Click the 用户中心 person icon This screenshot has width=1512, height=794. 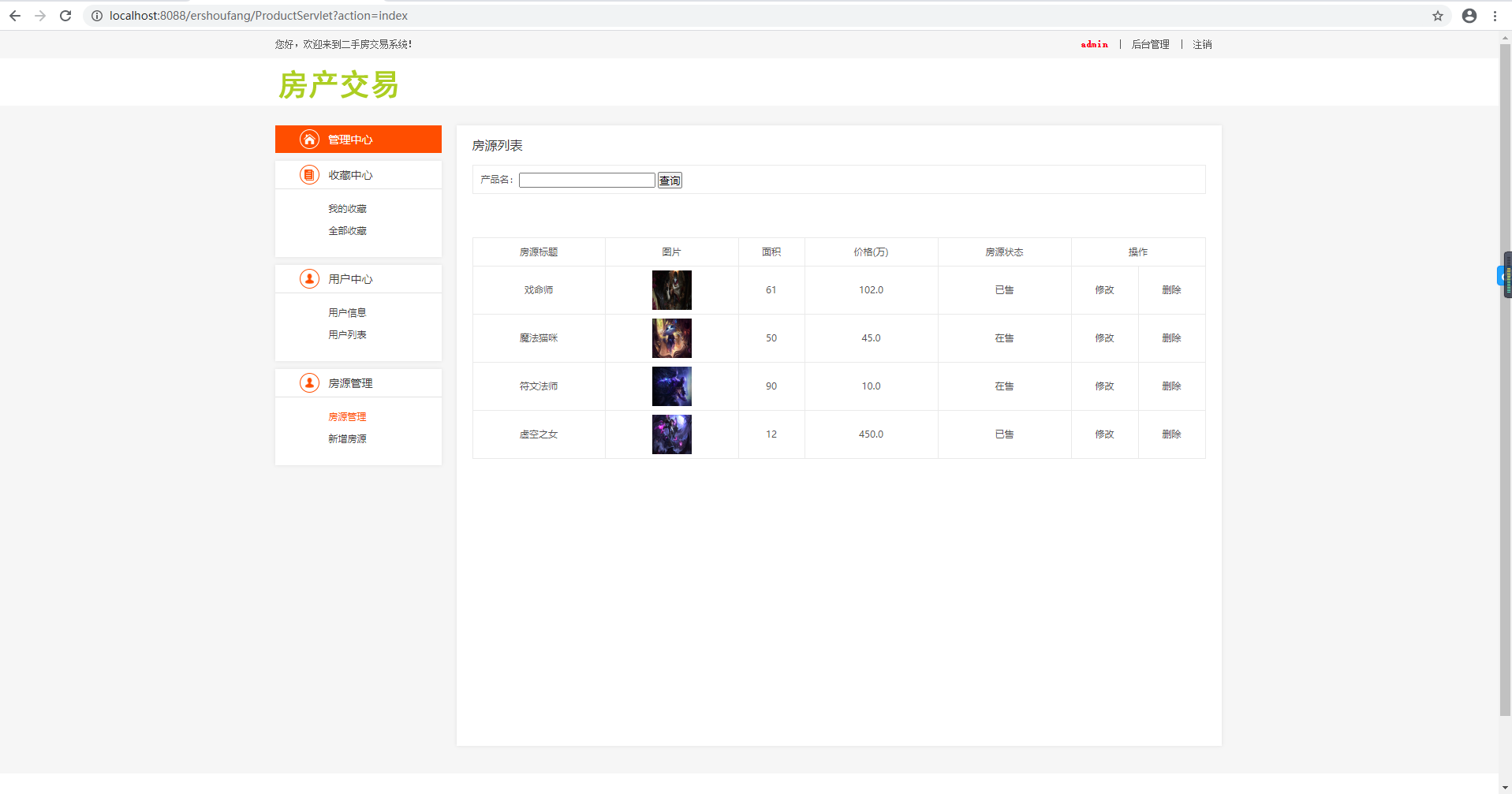click(309, 279)
